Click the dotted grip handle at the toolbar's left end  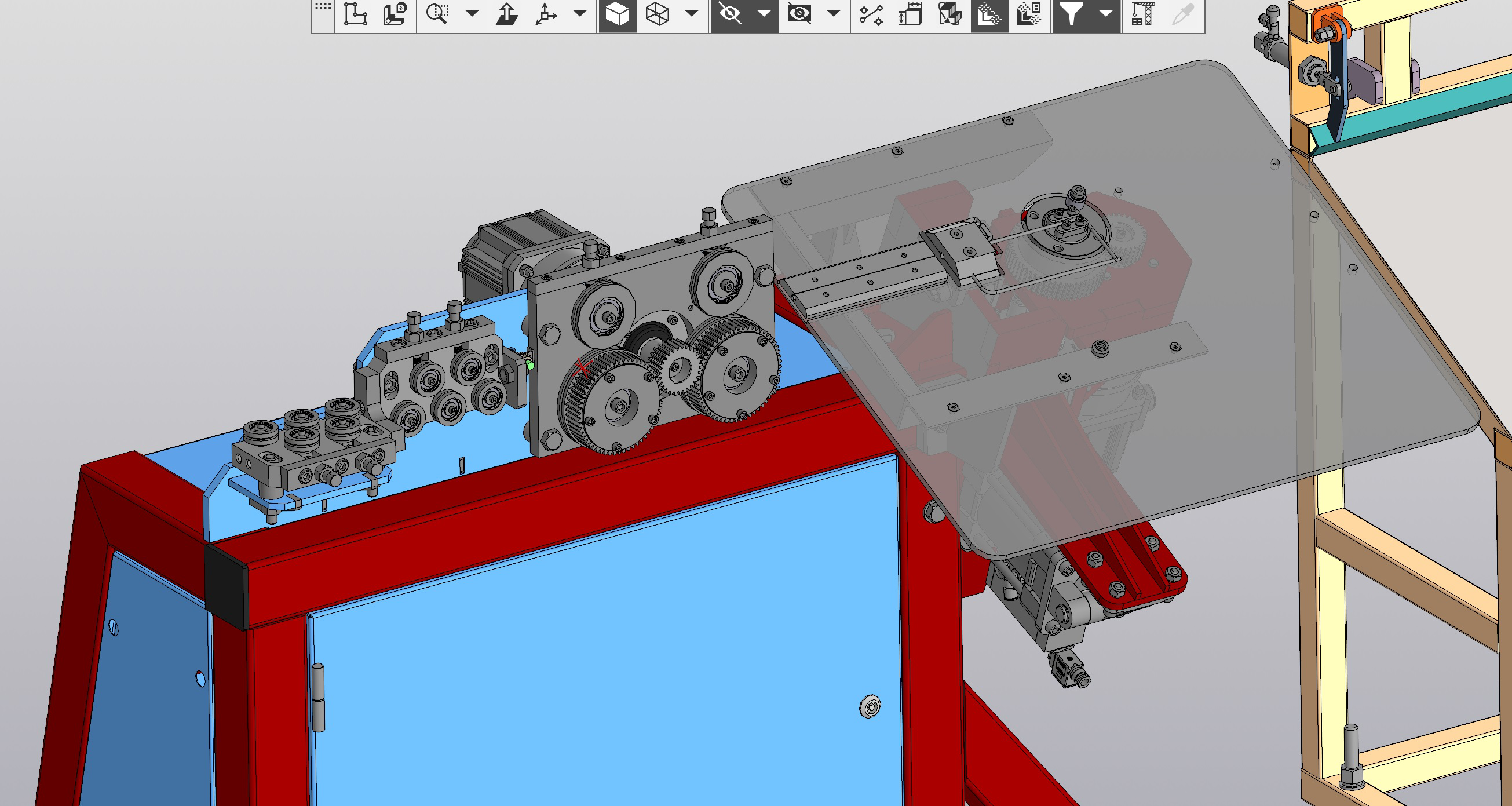pos(323,8)
